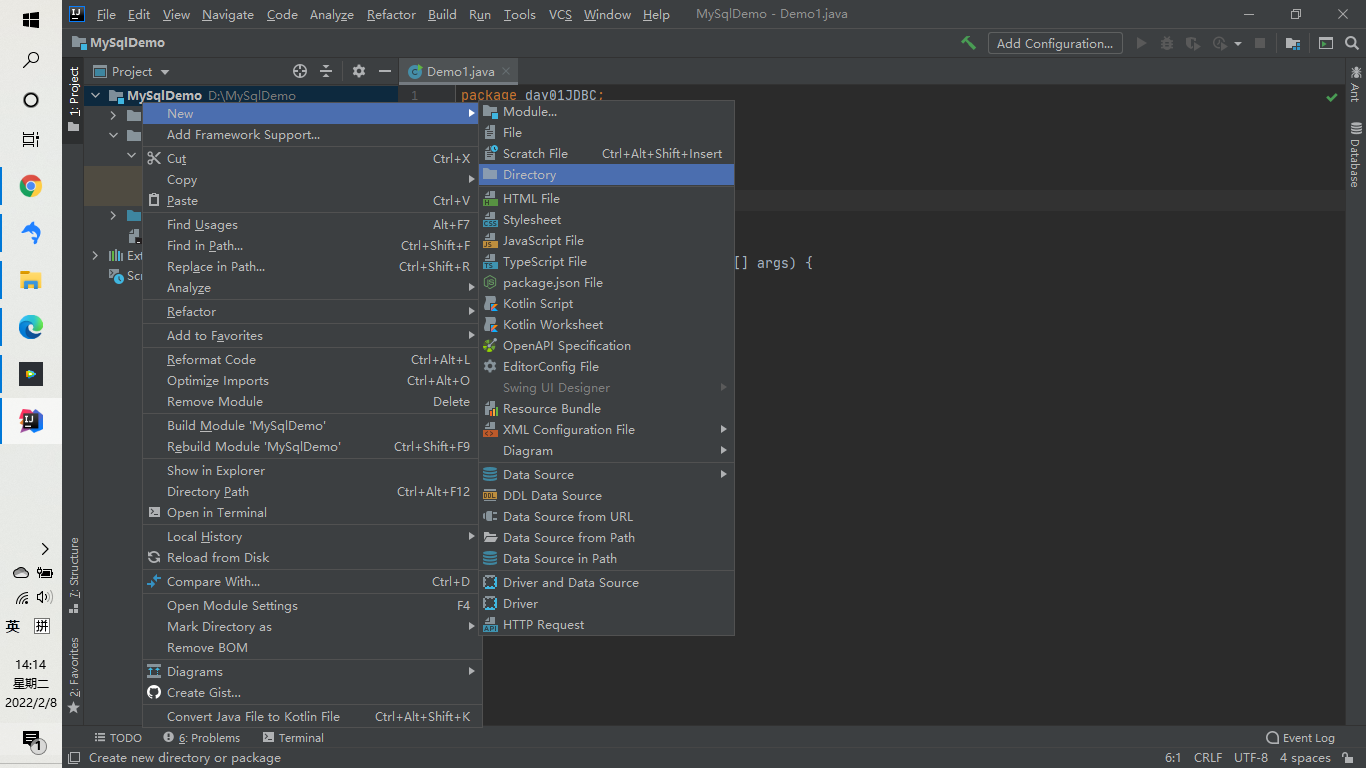This screenshot has height=768, width=1366.
Task: Click the Debug bug icon in toolbar
Action: pyautogui.click(x=1167, y=43)
